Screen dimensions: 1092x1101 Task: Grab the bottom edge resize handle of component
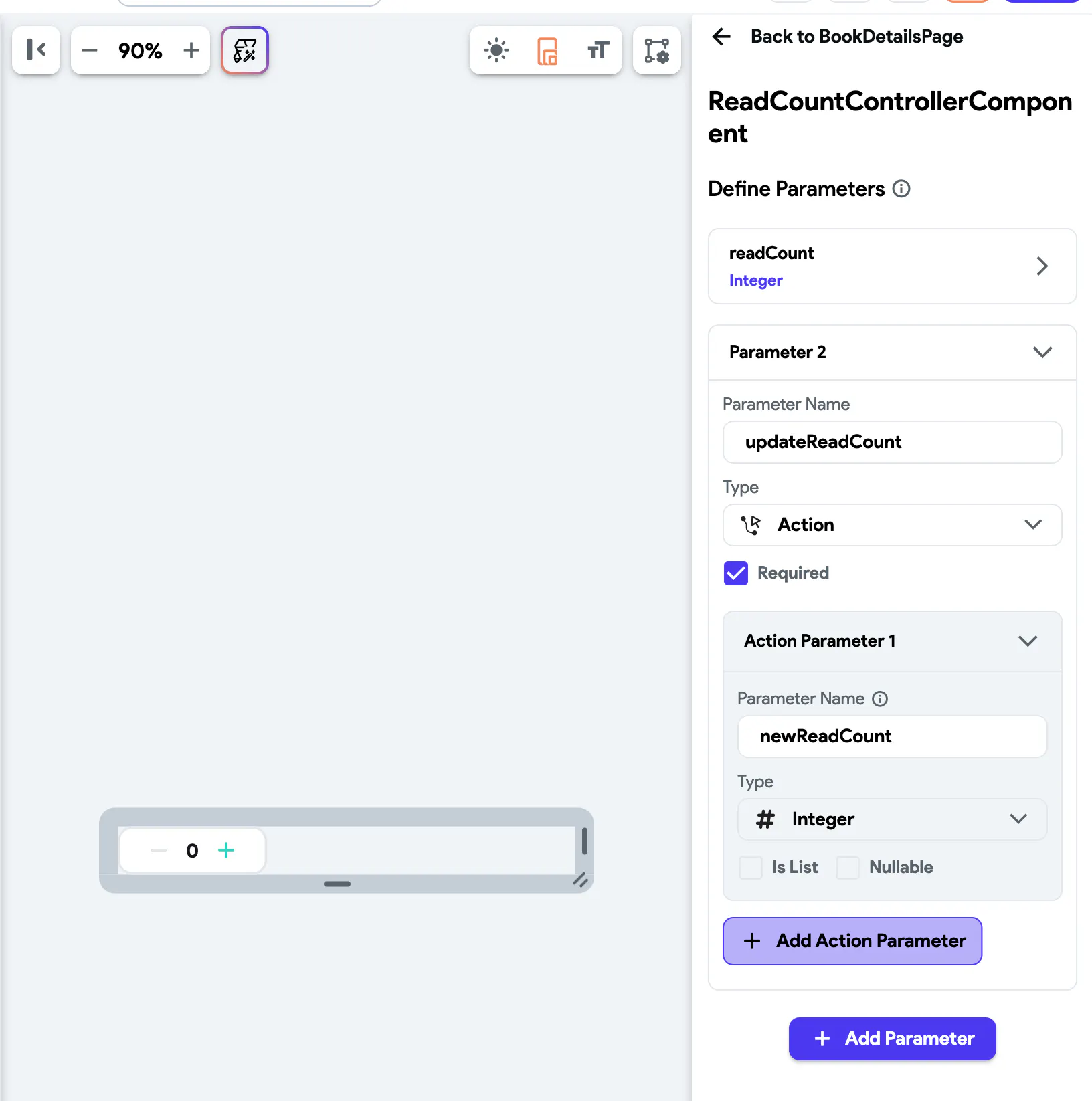click(x=337, y=884)
